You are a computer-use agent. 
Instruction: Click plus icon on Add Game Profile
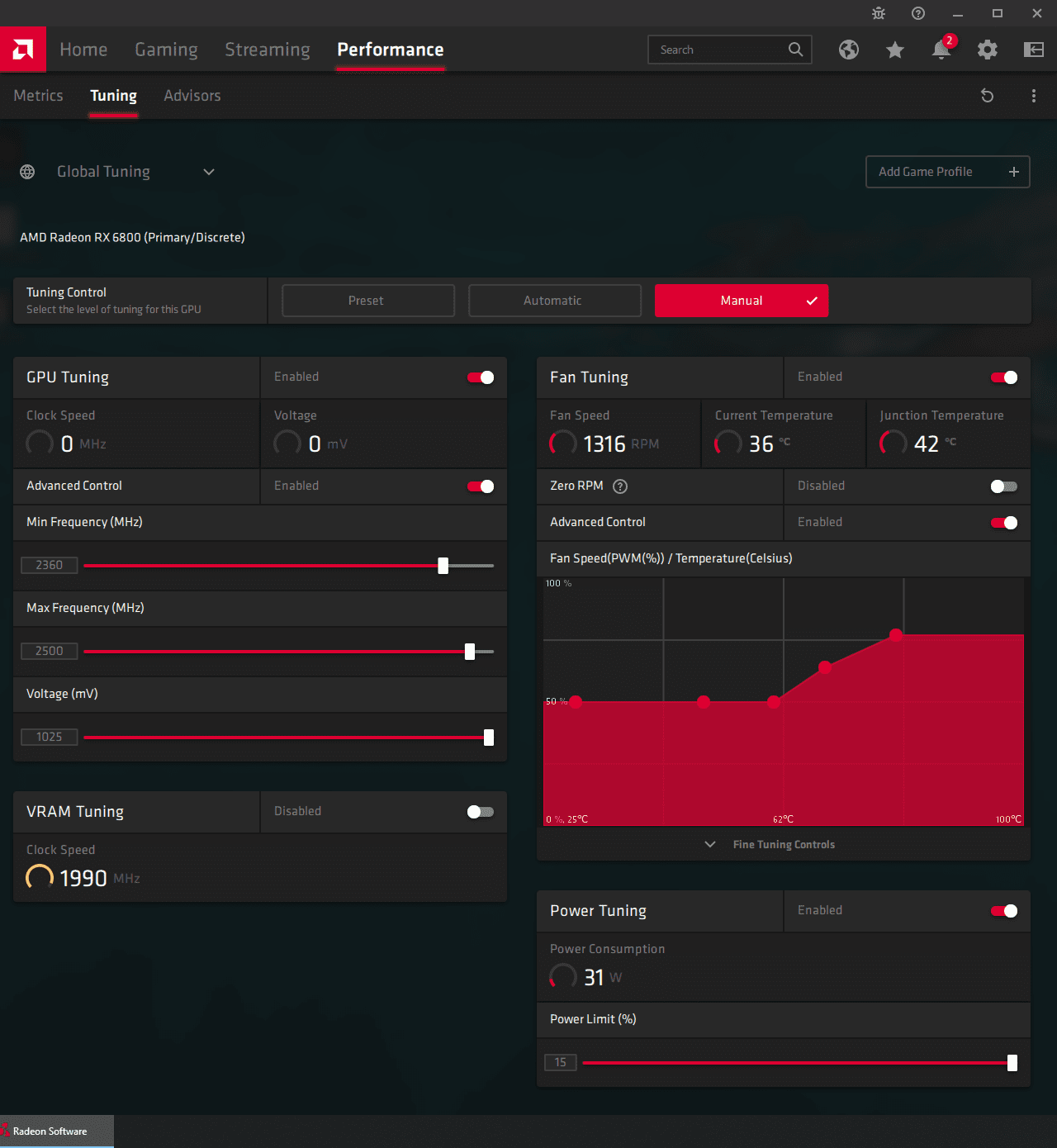(1014, 172)
